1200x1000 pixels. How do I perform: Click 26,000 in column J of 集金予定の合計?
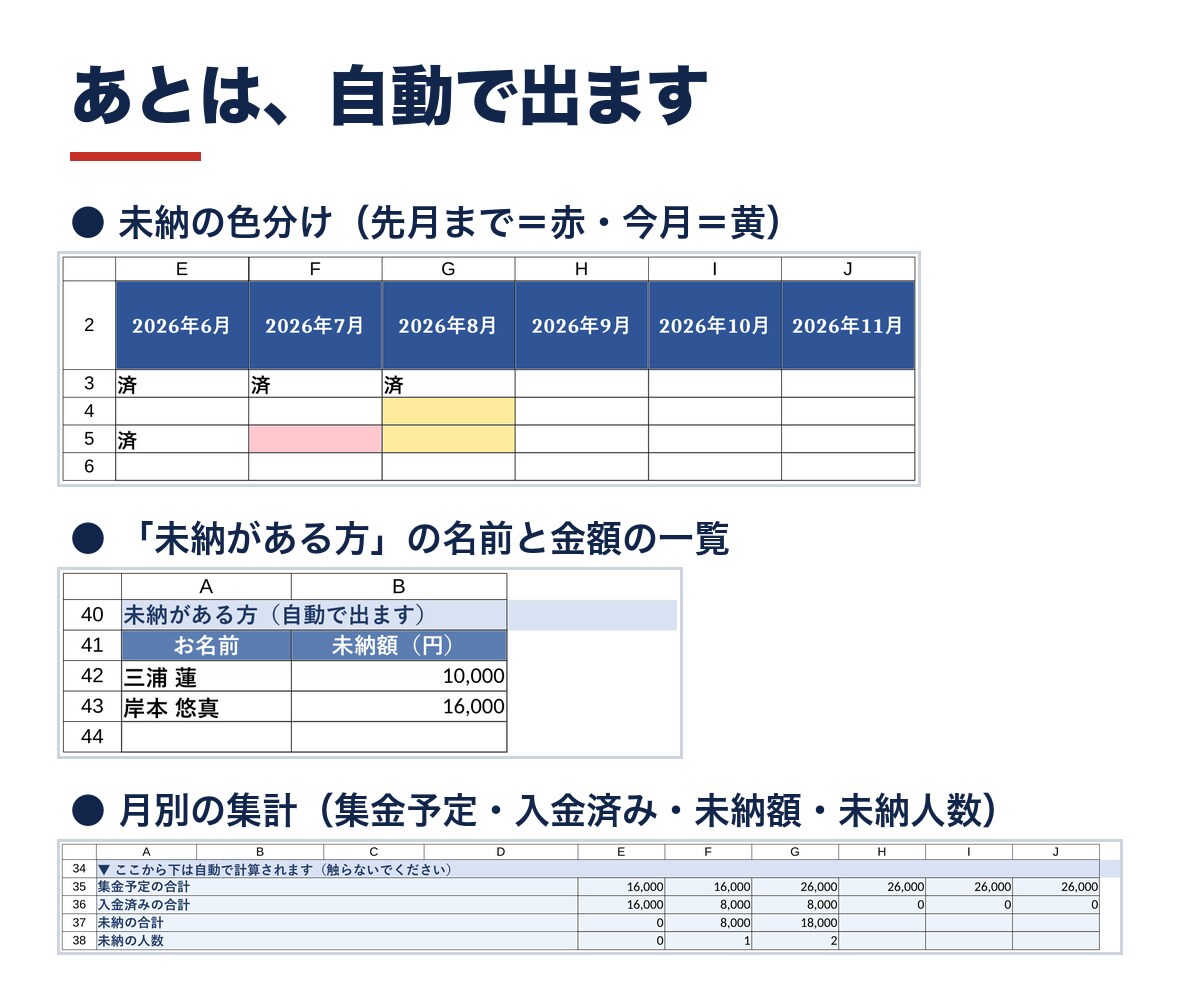(1056, 887)
